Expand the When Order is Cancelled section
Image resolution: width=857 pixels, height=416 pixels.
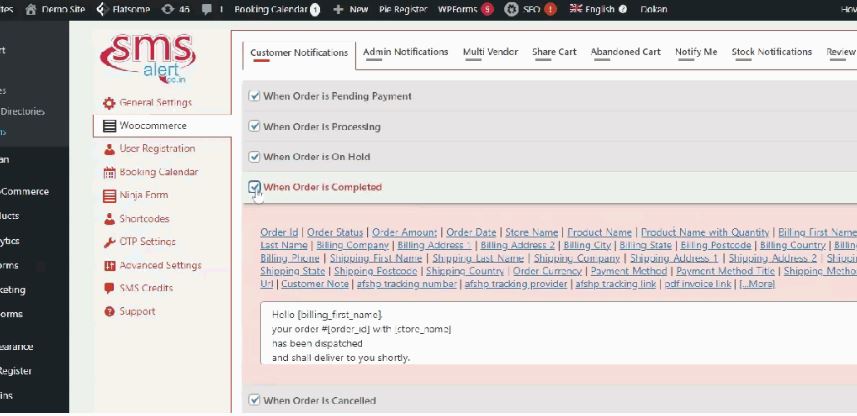pyautogui.click(x=549, y=400)
